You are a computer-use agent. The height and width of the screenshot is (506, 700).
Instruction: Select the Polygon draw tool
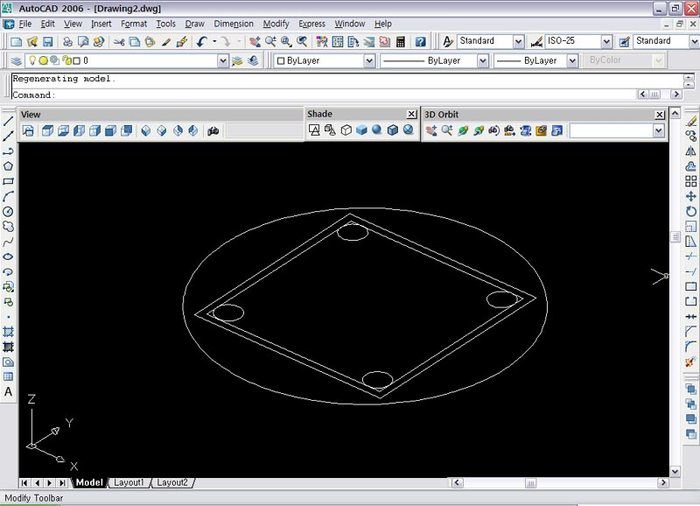pos(8,166)
